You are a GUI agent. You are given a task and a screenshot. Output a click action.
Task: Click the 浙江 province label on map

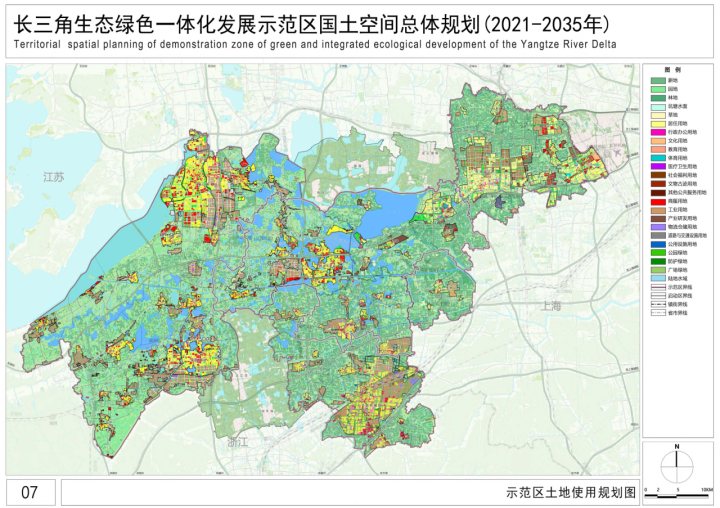pos(238,443)
